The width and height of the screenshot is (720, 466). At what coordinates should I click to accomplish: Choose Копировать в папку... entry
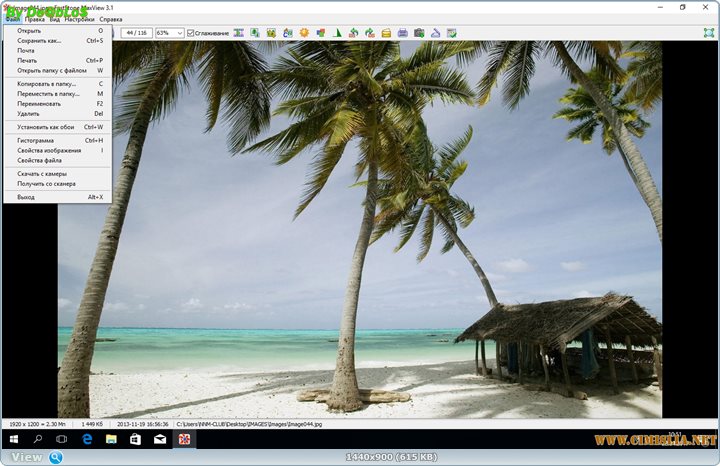[57, 84]
